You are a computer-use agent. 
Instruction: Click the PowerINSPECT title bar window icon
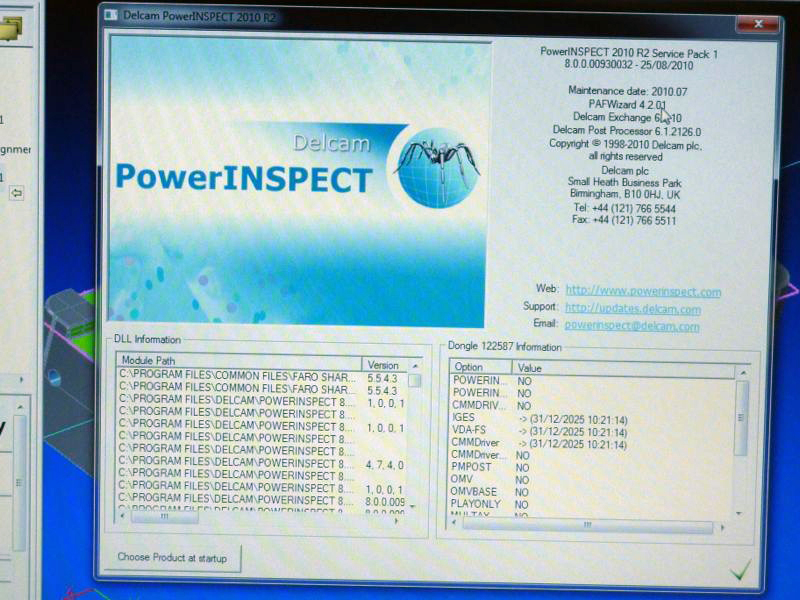point(111,15)
